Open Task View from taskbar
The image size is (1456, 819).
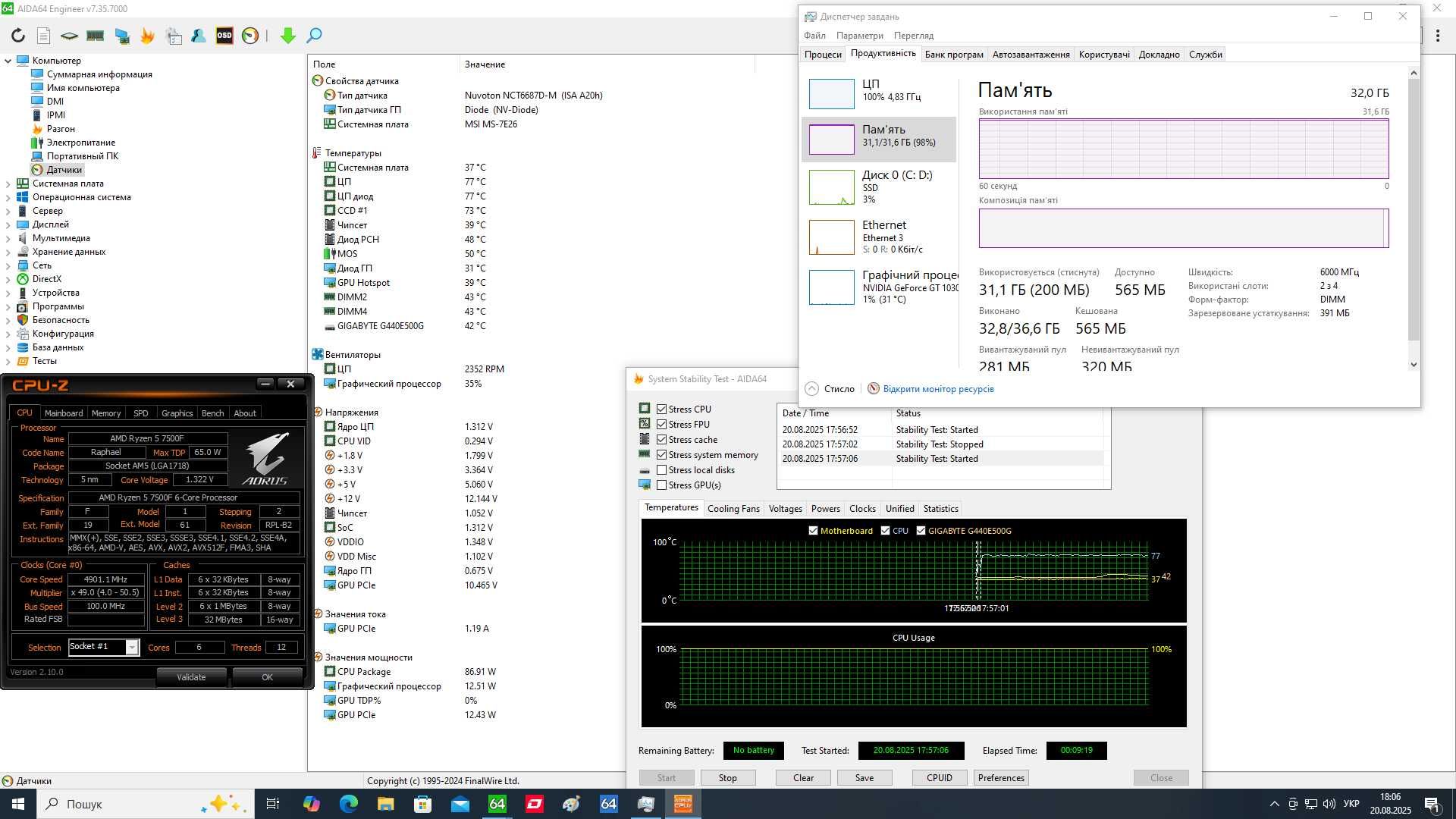274,804
